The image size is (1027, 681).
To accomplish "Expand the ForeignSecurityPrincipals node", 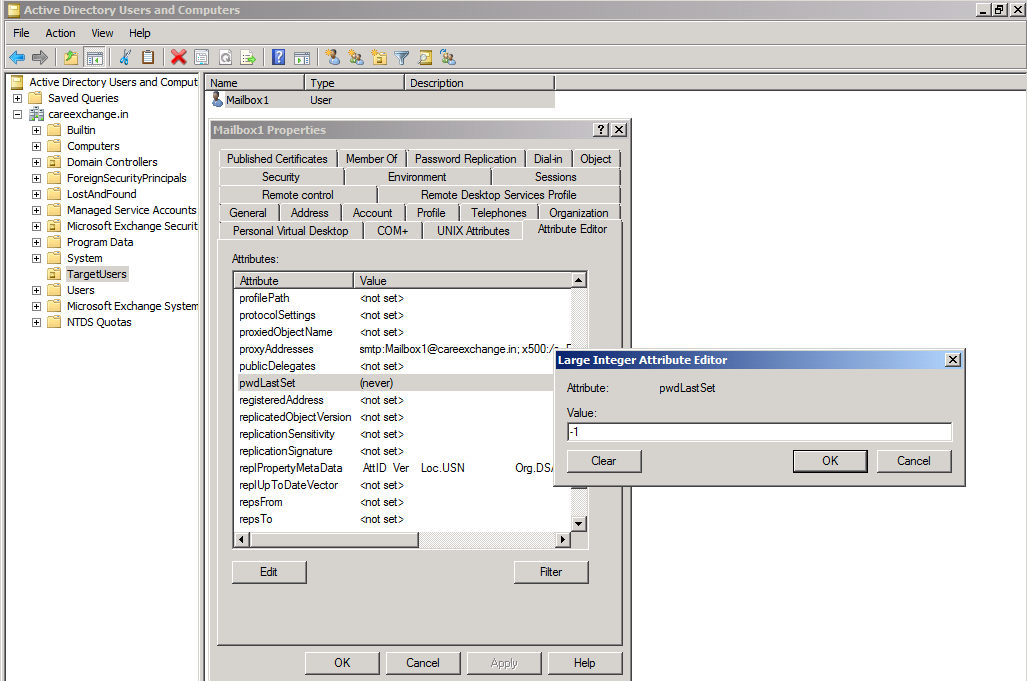I will (37, 178).
